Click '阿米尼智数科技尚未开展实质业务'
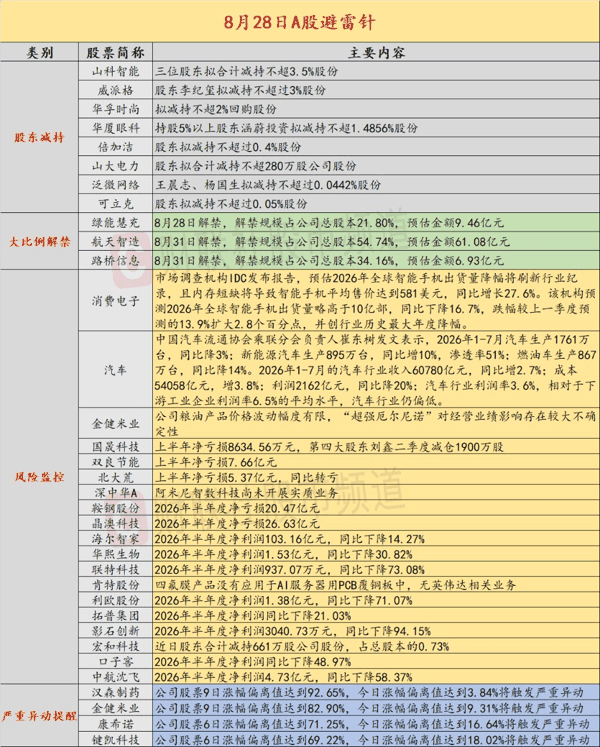 pyautogui.click(x=246, y=493)
